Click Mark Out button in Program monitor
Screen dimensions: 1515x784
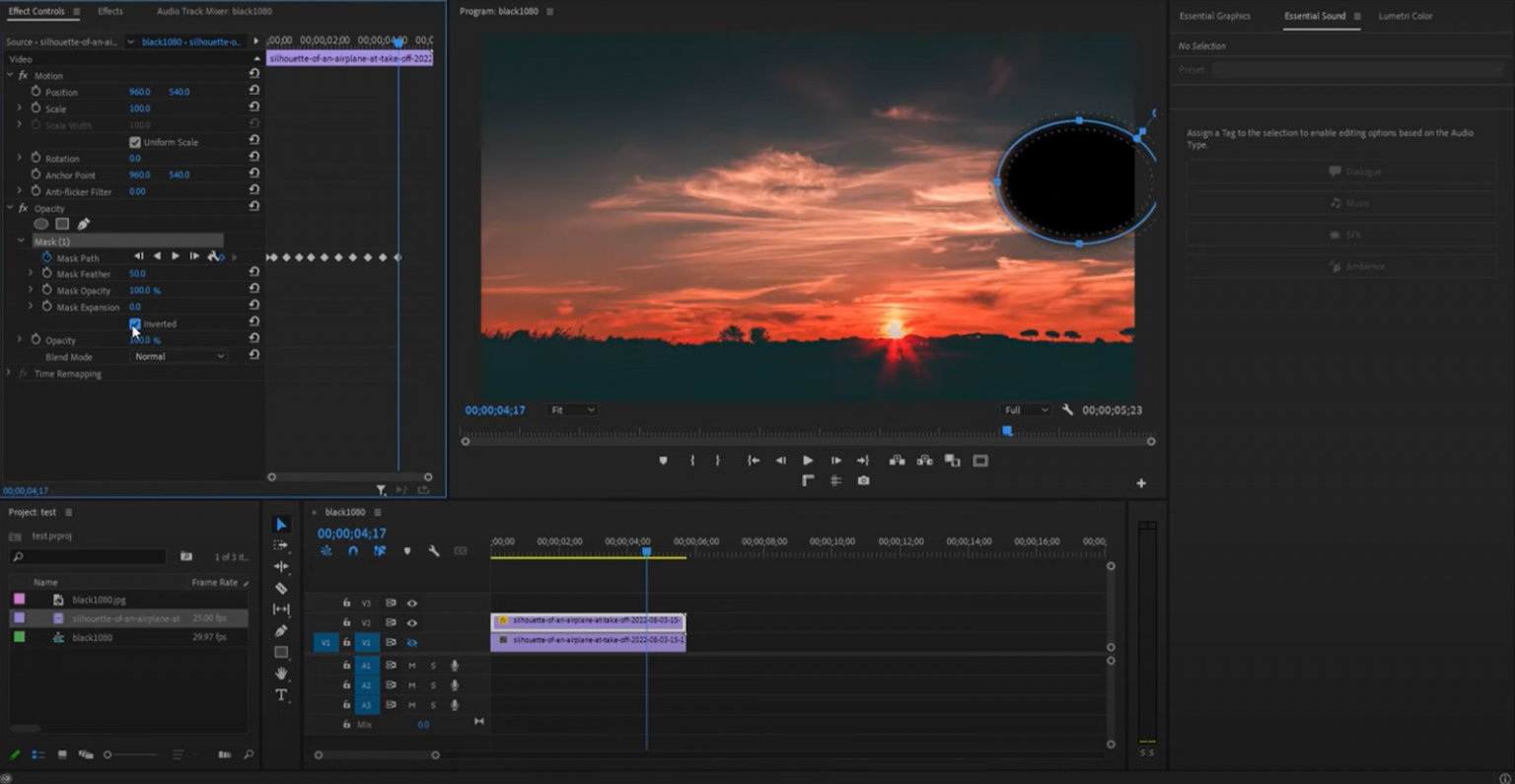[x=717, y=461]
